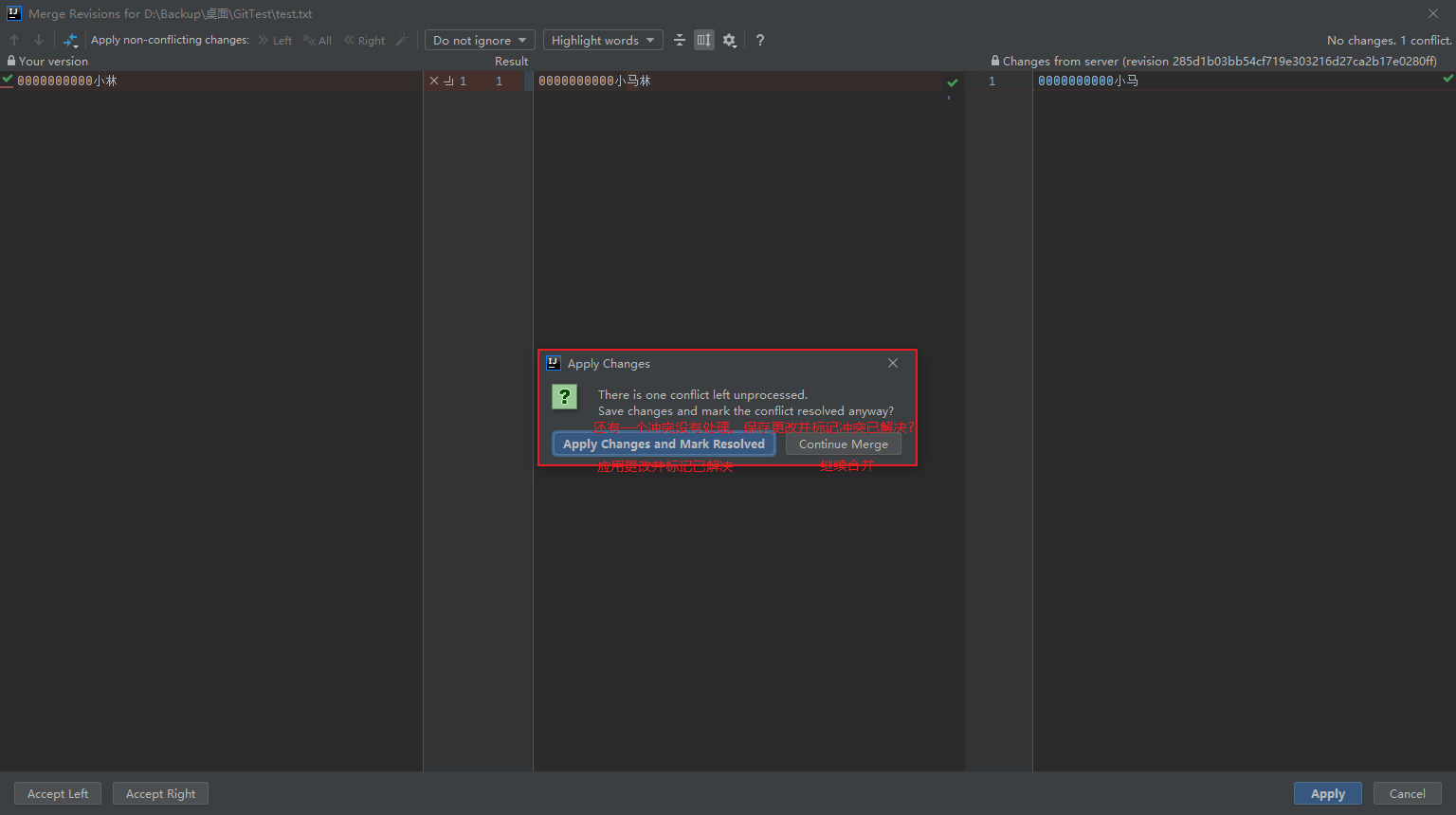Click the compare contents swap icon
This screenshot has width=1456, height=815.
[70, 40]
